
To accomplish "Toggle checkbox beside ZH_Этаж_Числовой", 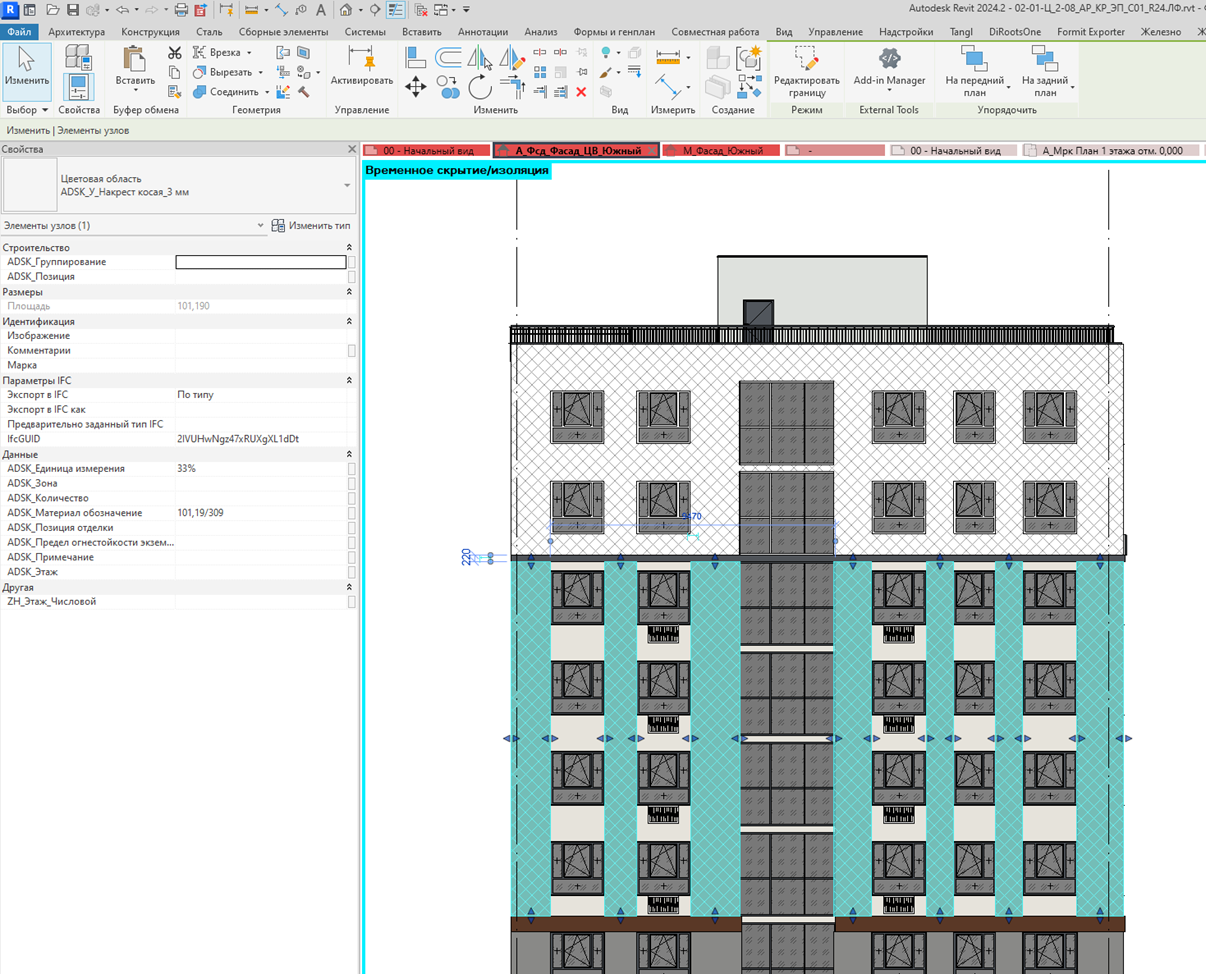I will click(352, 602).
